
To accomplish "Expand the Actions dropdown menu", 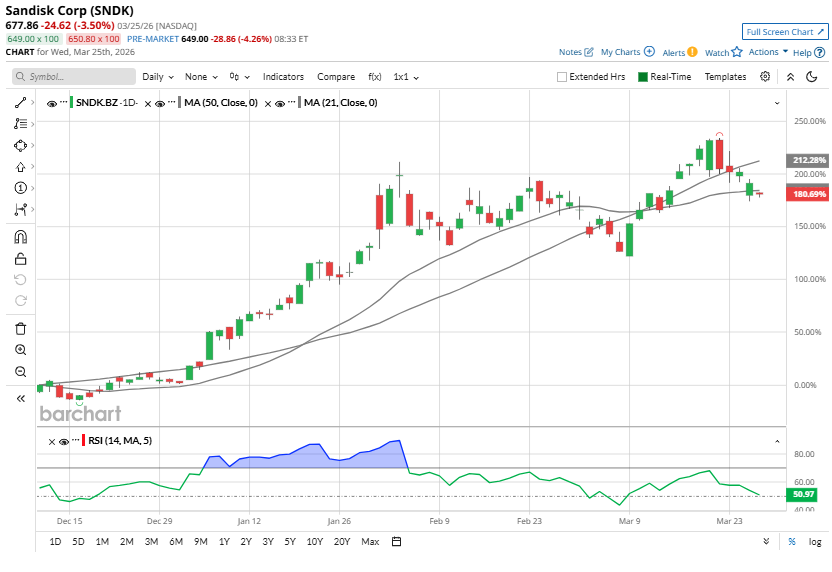I will tap(768, 52).
